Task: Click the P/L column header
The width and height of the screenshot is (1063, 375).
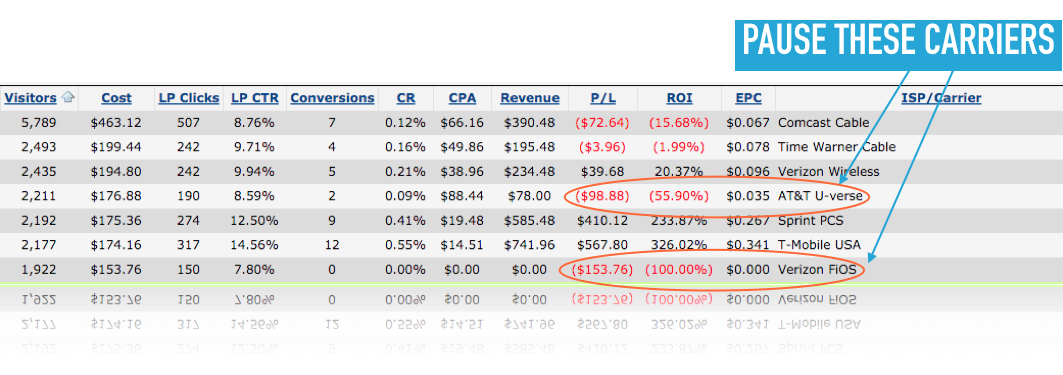Action: 603,98
